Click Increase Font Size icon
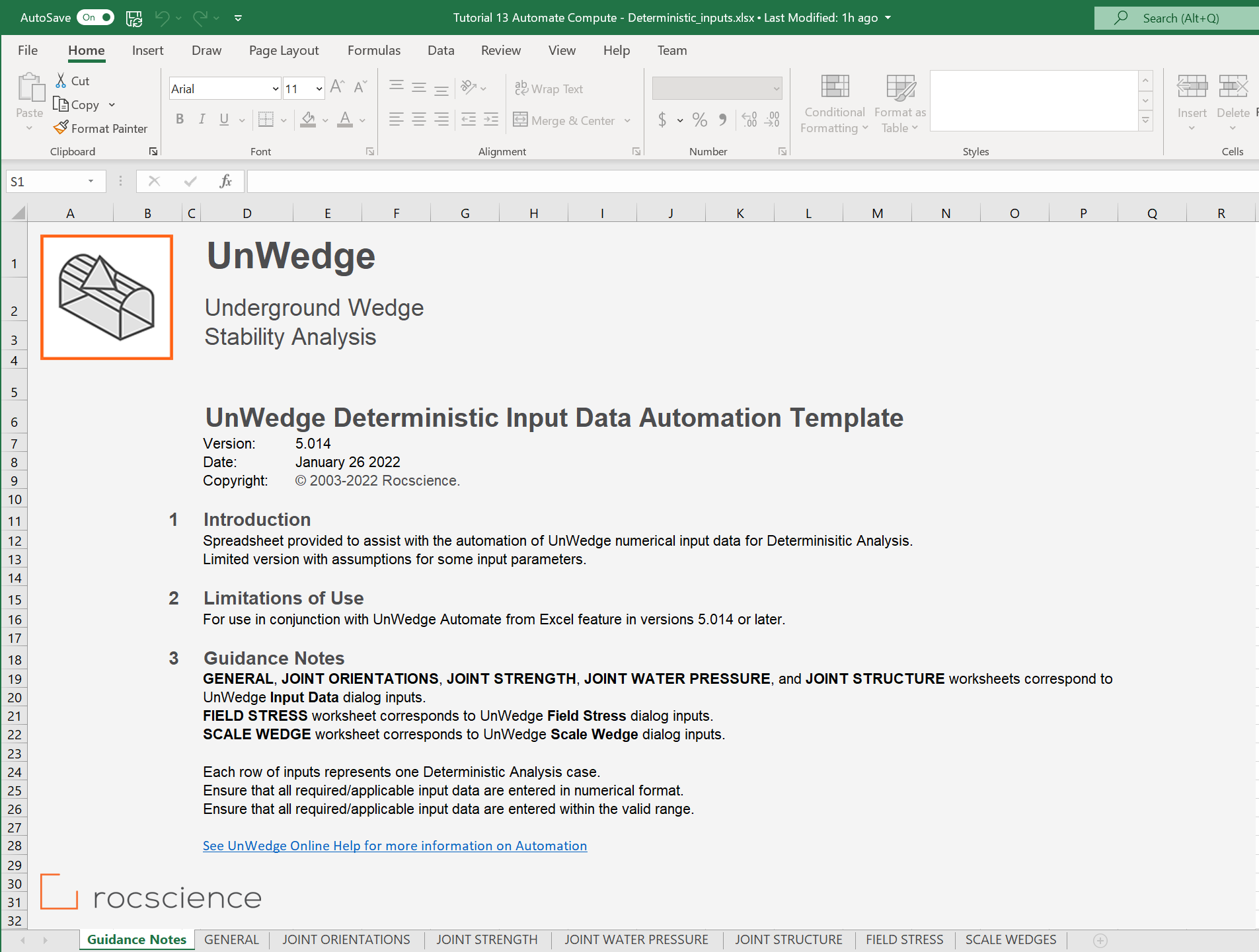 pos(337,87)
